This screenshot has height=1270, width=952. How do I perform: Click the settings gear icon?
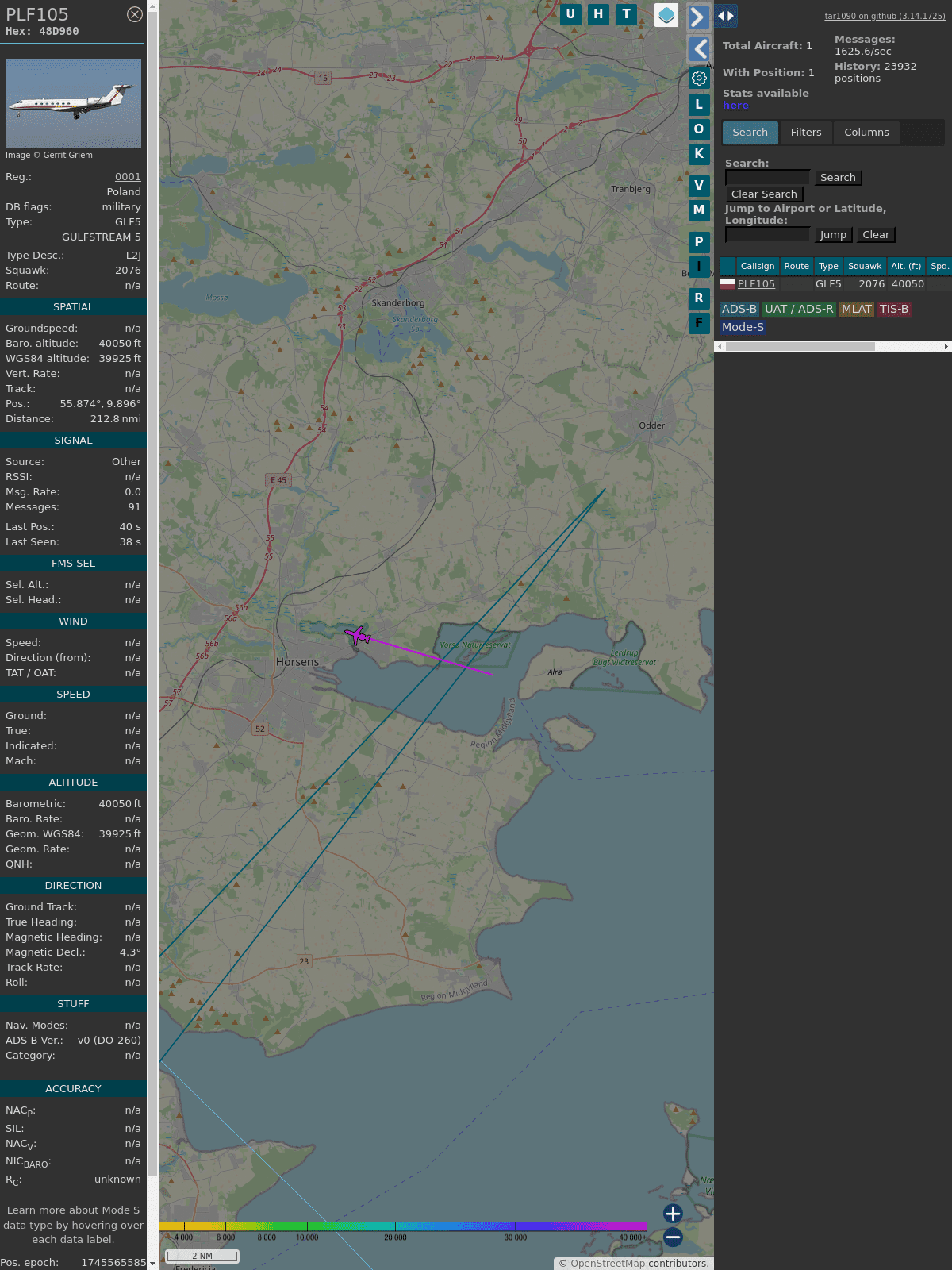tap(699, 78)
